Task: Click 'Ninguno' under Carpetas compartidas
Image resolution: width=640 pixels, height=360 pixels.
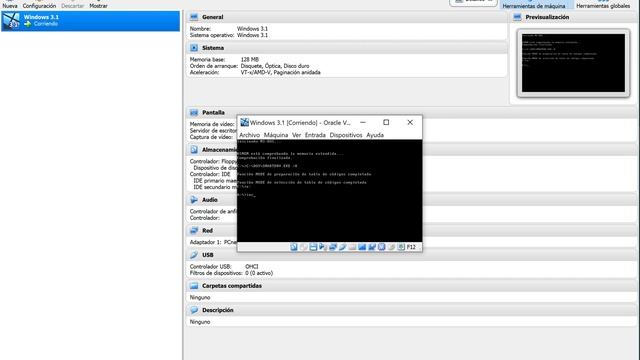Action: [200, 298]
